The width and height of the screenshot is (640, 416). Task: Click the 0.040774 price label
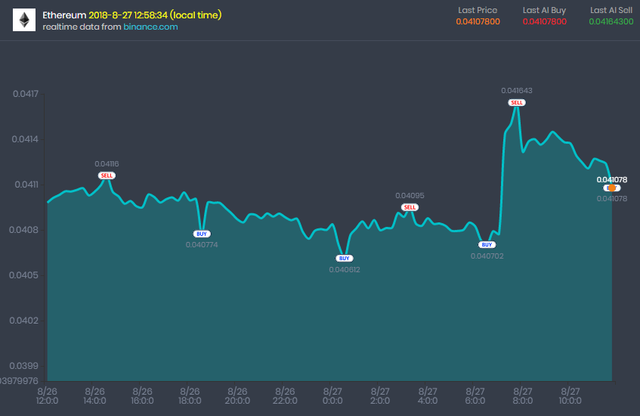[x=202, y=245]
